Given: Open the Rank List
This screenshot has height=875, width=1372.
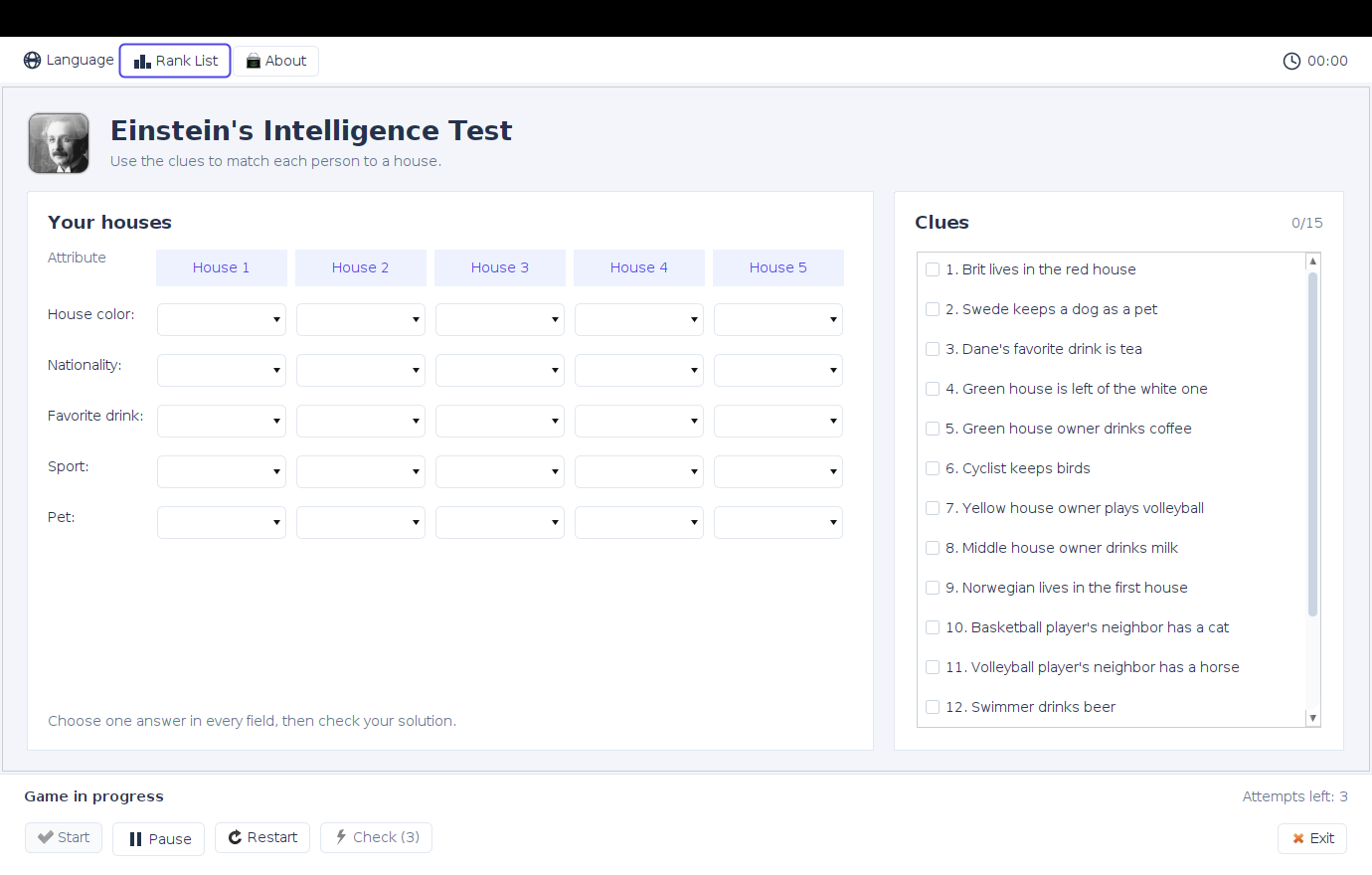Looking at the screenshot, I should pyautogui.click(x=175, y=61).
